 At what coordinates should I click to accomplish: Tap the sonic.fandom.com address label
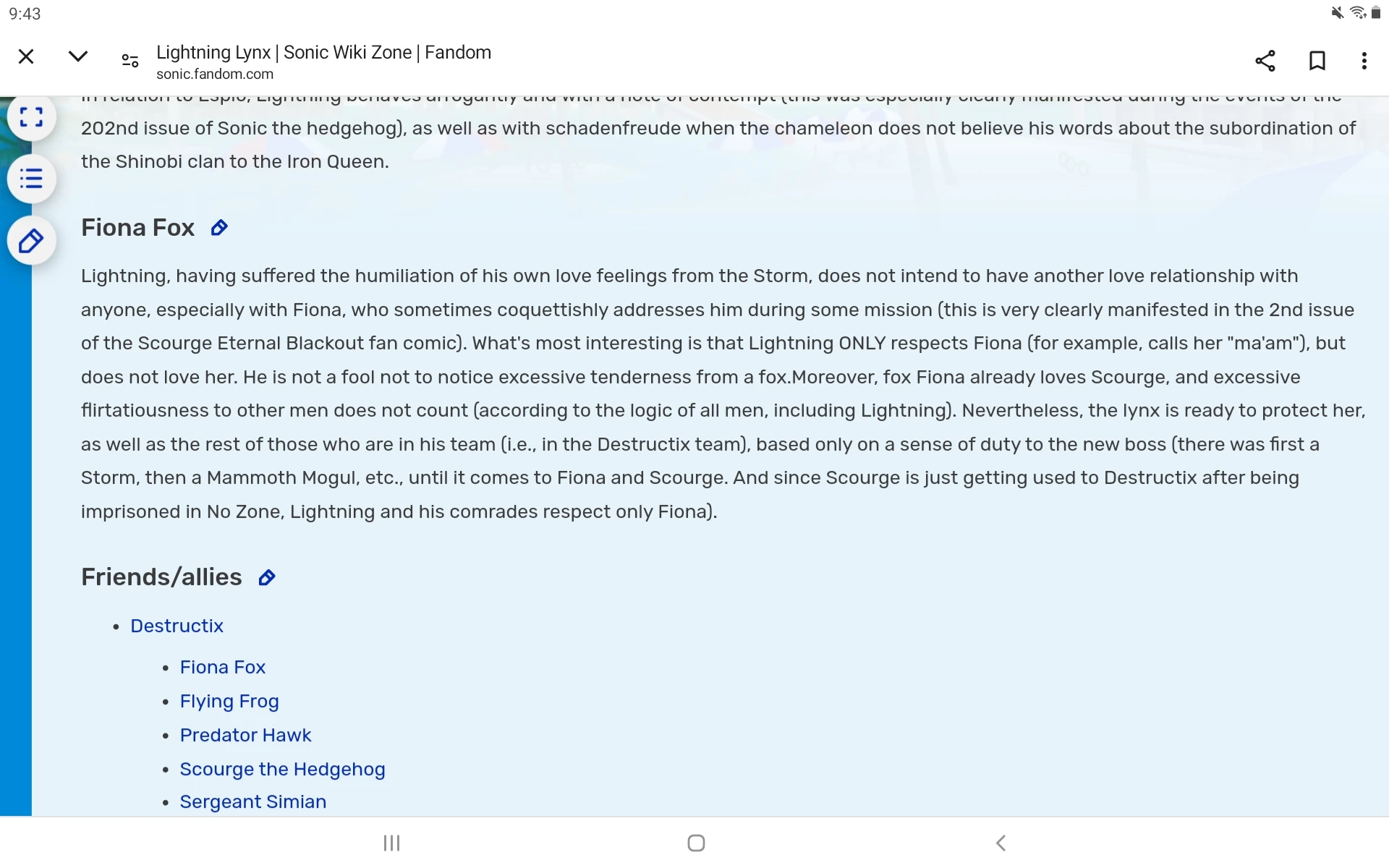click(215, 73)
